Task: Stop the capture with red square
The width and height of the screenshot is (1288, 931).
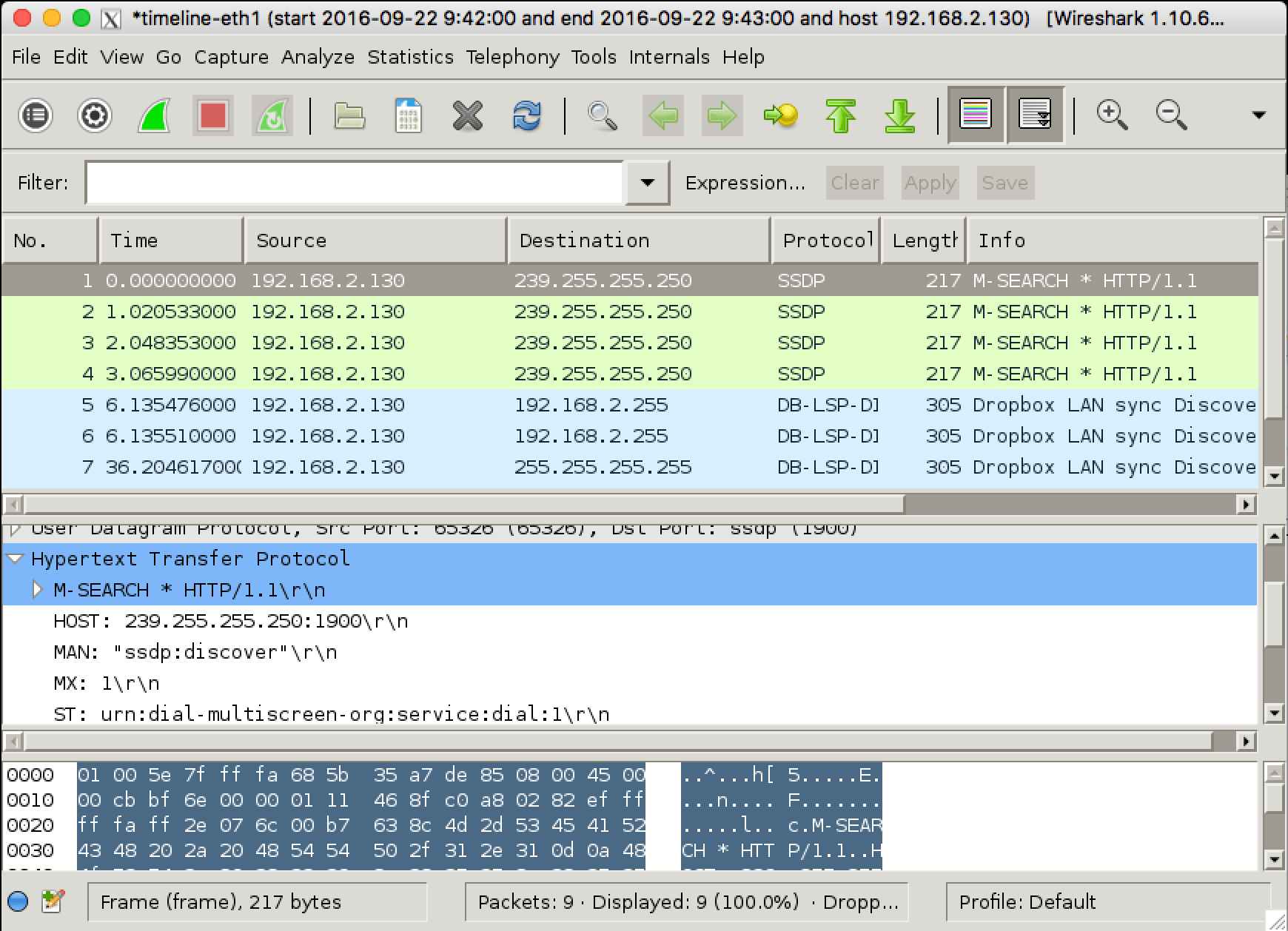Action: [213, 115]
